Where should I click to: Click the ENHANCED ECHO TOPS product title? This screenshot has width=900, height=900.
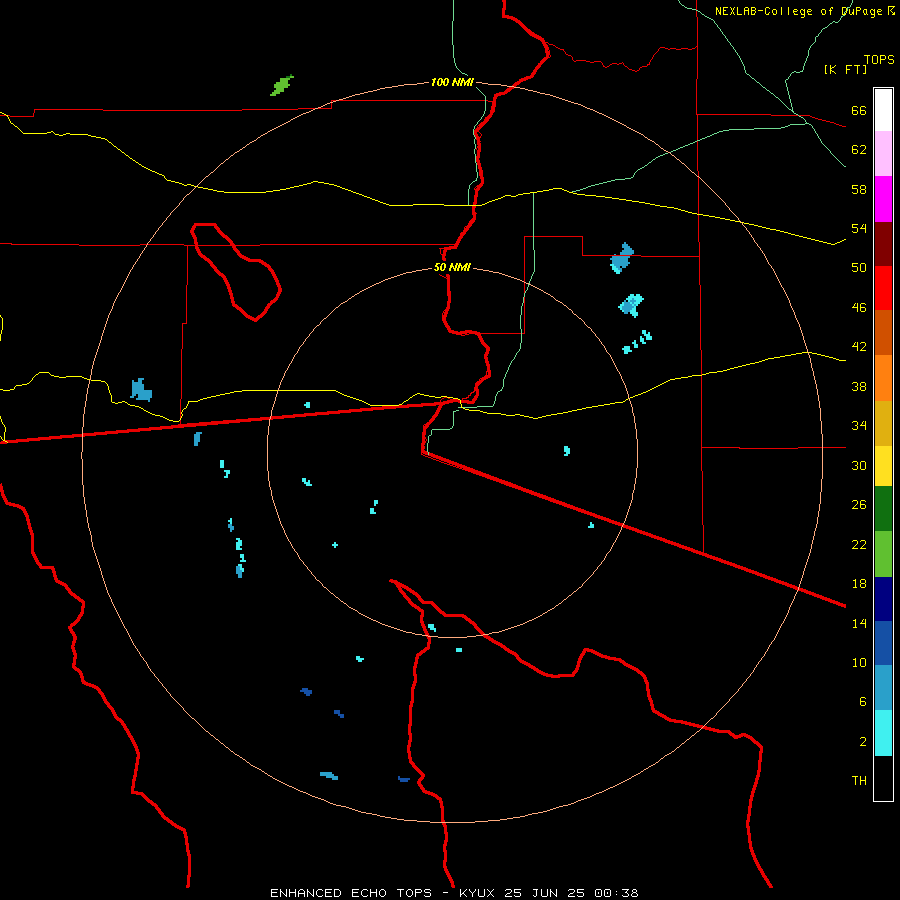(x=351, y=893)
